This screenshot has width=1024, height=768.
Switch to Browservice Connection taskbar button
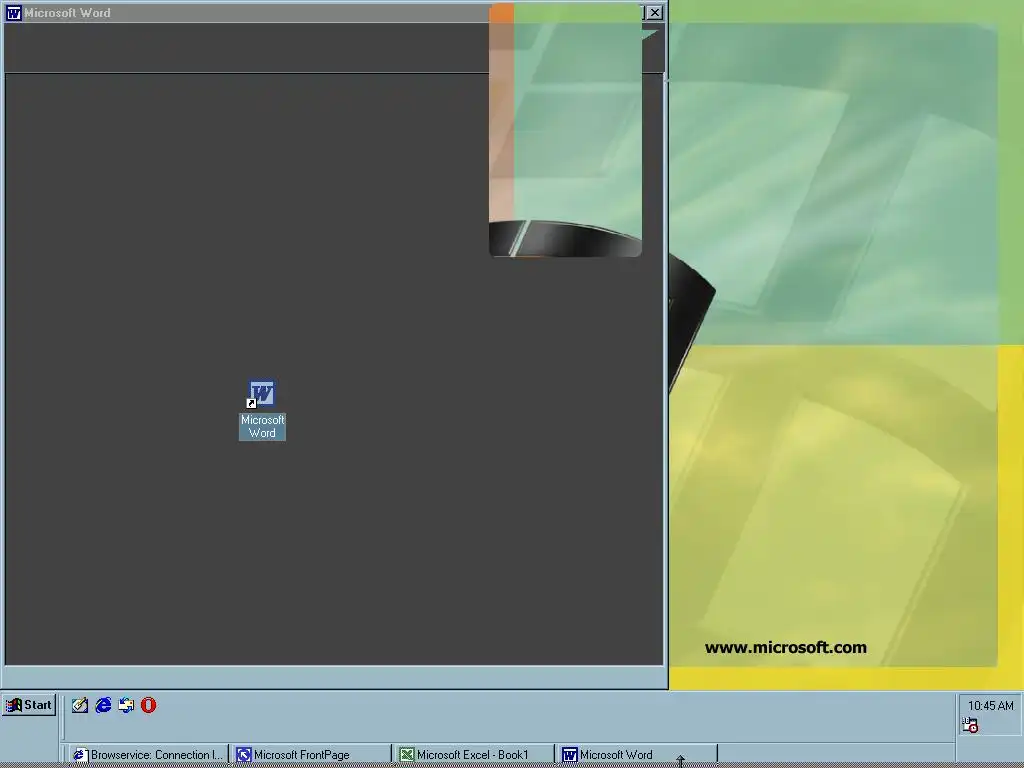tap(149, 755)
